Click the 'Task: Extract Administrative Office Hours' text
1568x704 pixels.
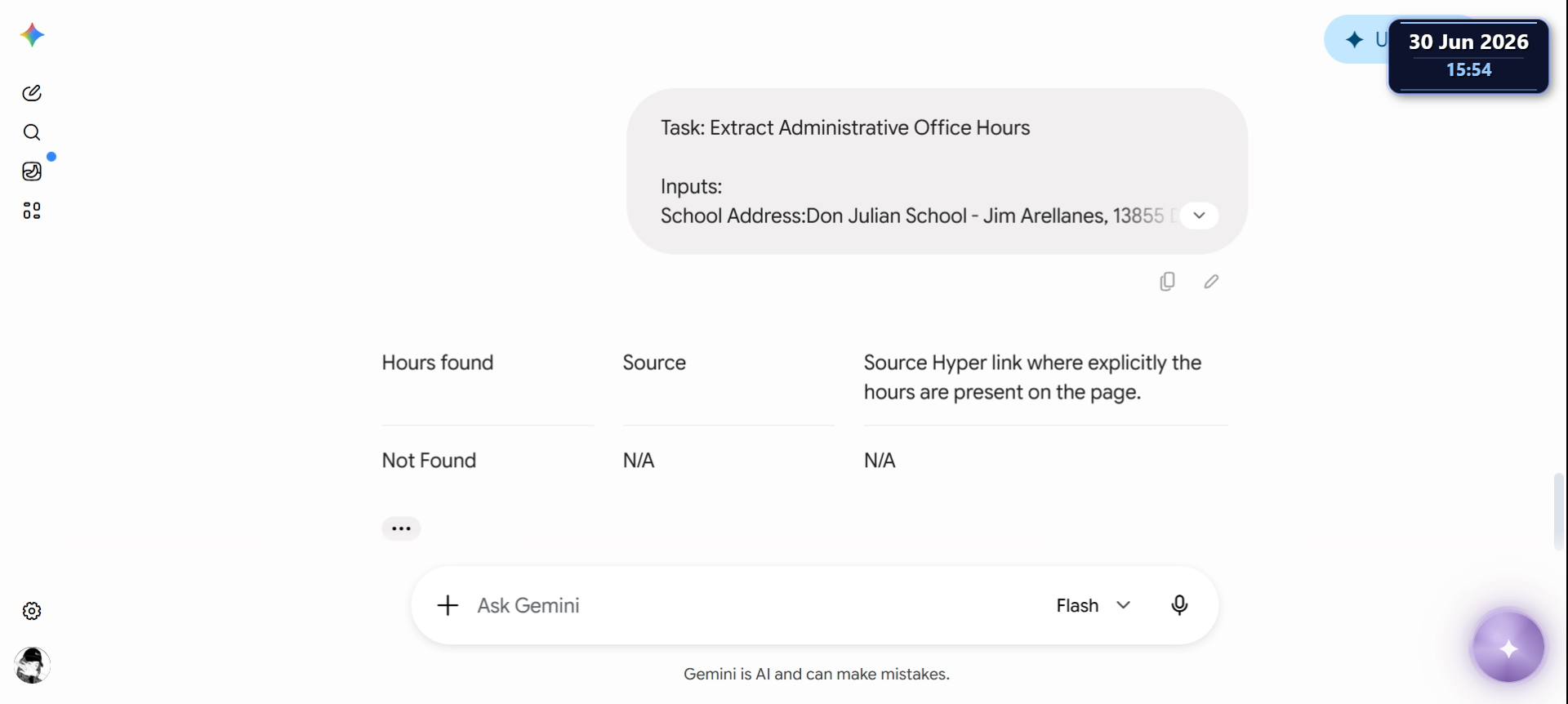845,128
